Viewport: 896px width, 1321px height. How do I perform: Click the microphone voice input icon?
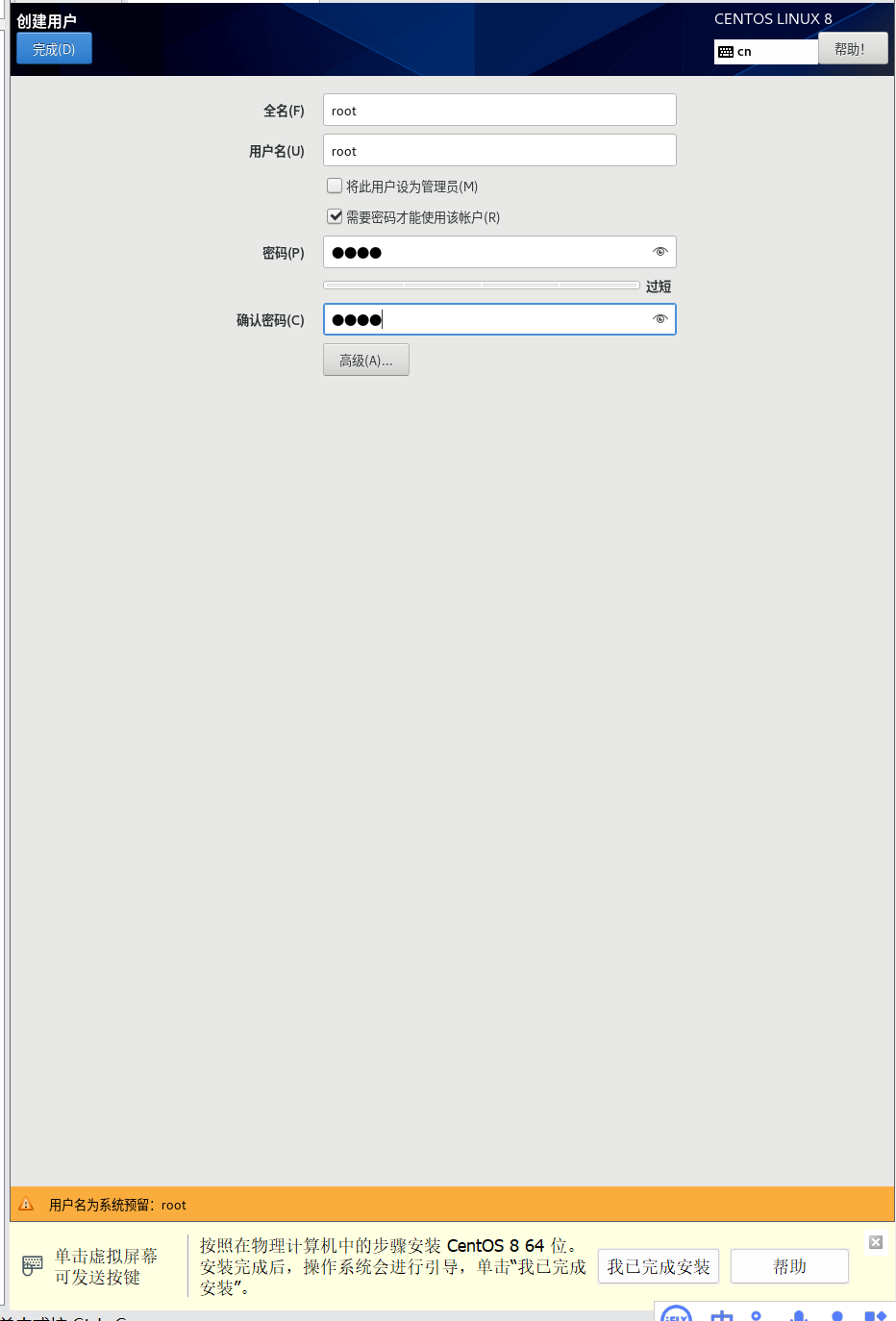tap(799, 1315)
